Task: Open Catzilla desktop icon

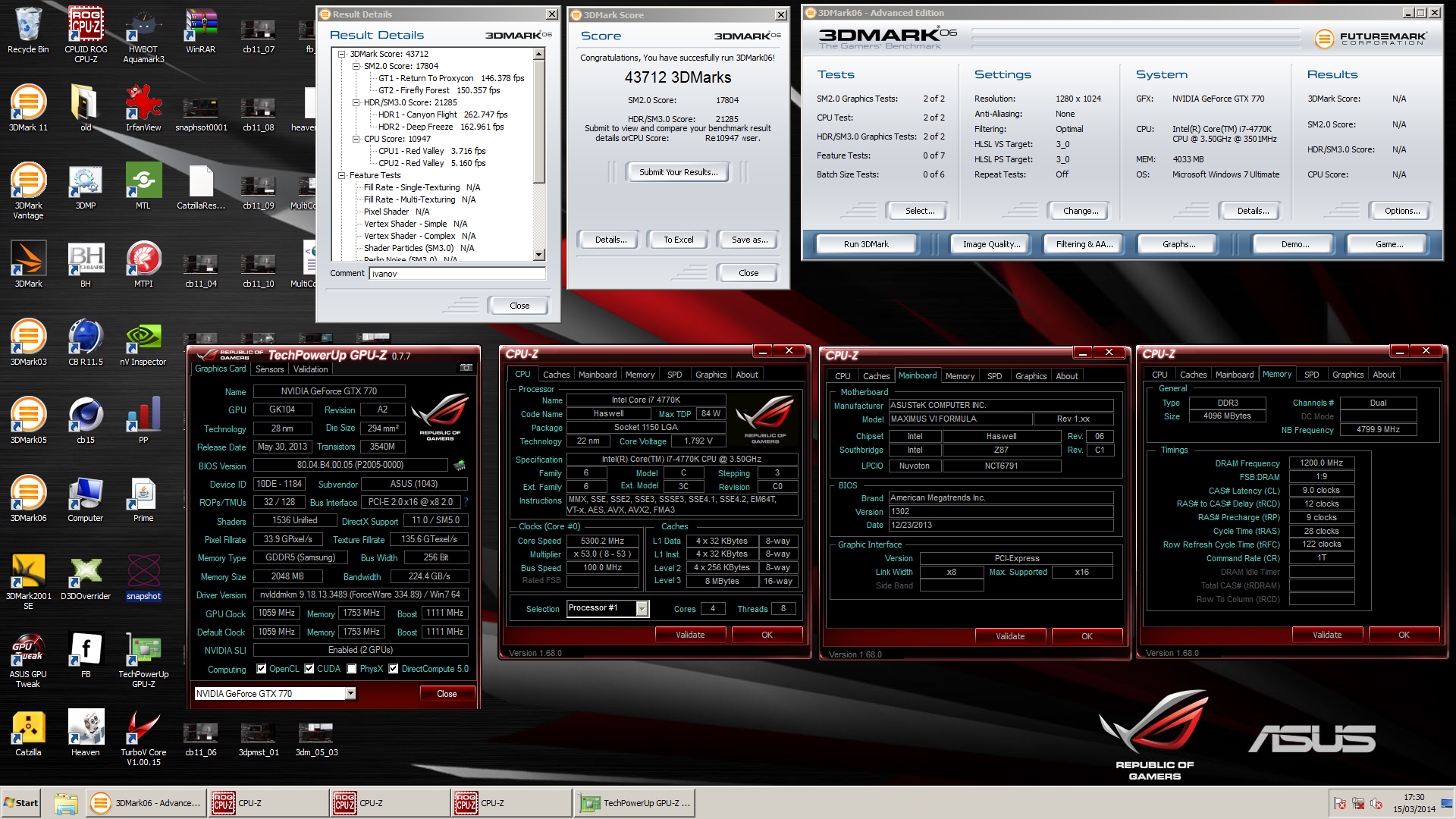Action: 28,732
